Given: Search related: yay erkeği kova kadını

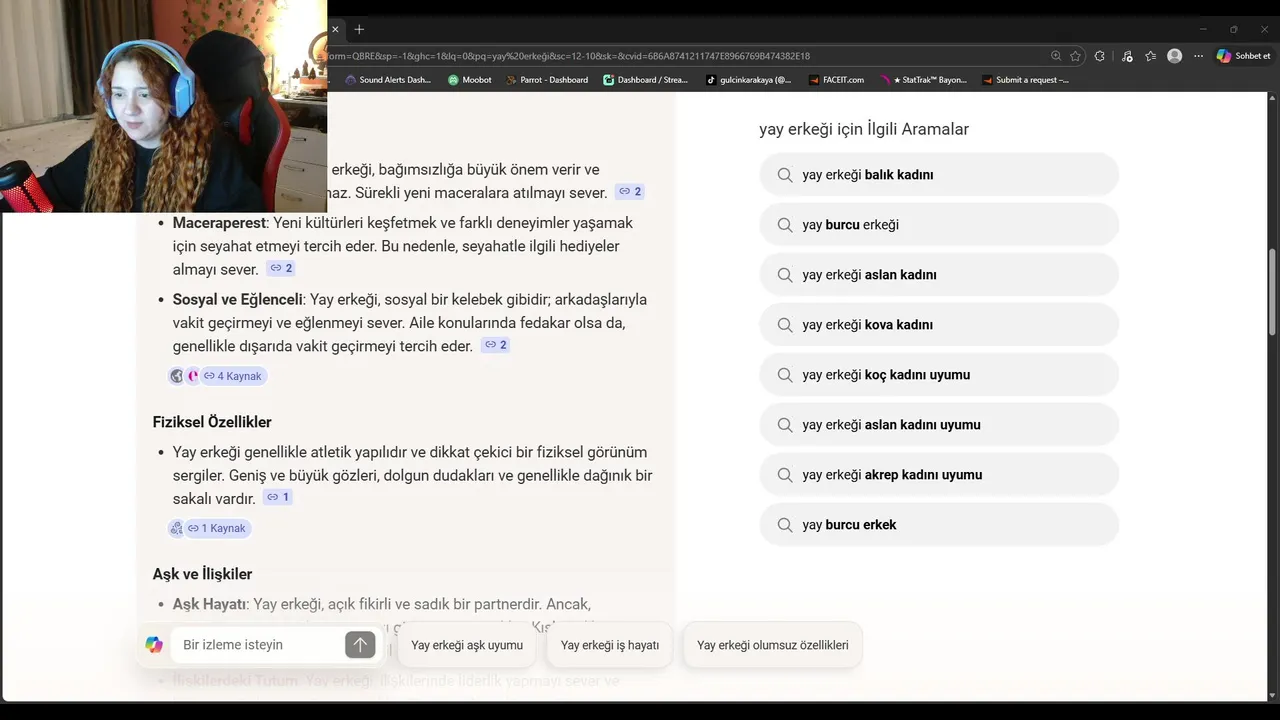Looking at the screenshot, I should point(939,325).
